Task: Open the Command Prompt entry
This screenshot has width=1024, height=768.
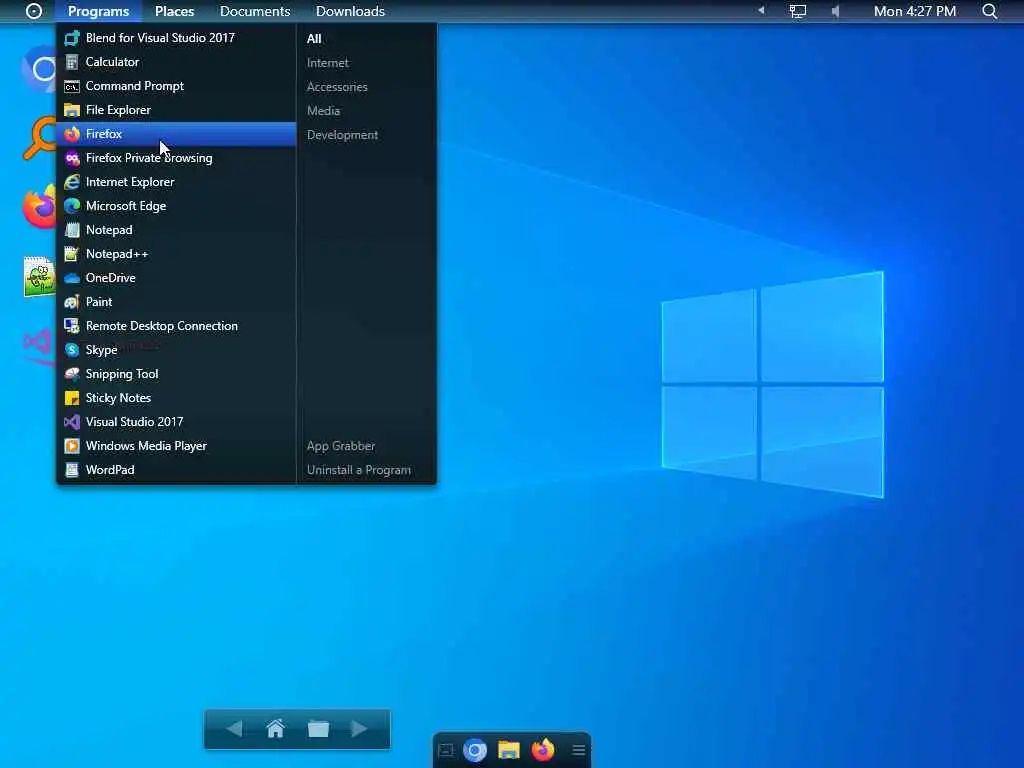Action: tap(176, 86)
